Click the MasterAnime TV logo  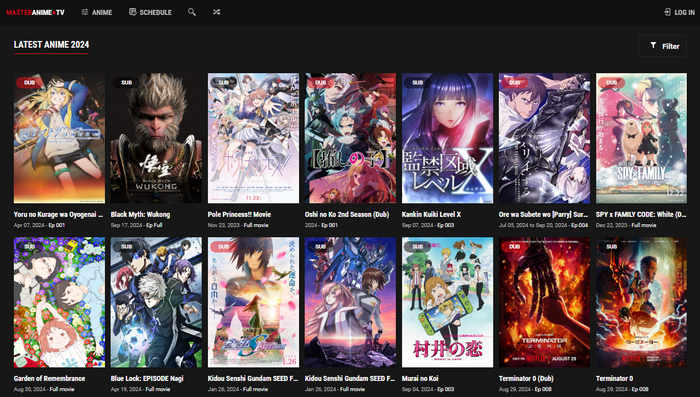pyautogui.click(x=35, y=13)
